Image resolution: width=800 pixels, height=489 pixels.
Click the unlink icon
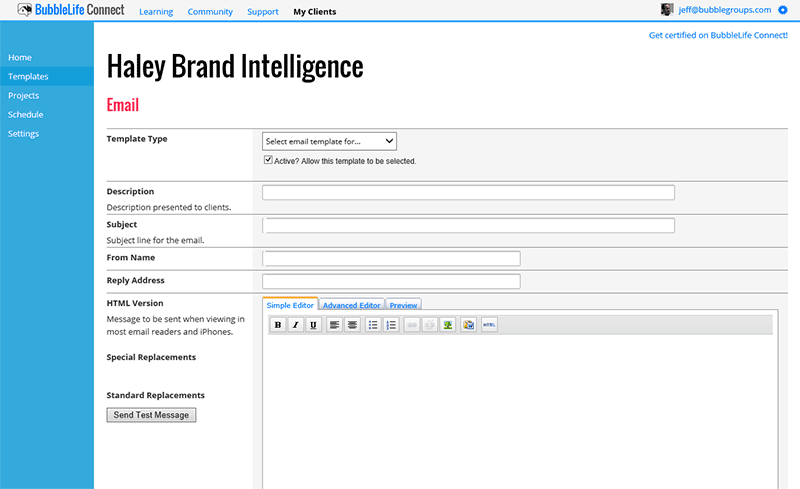[x=430, y=325]
